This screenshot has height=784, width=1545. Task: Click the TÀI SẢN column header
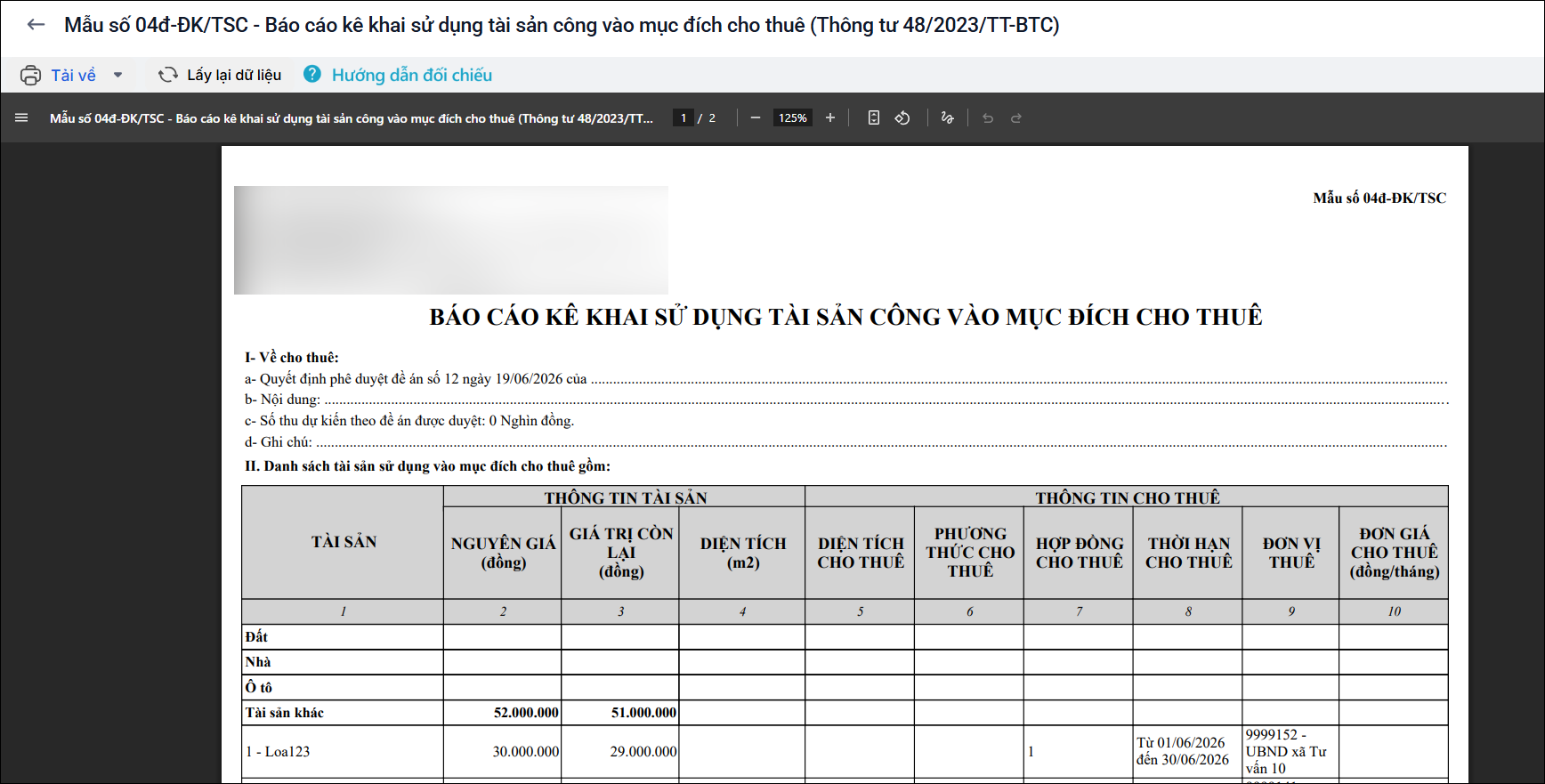pyautogui.click(x=344, y=542)
